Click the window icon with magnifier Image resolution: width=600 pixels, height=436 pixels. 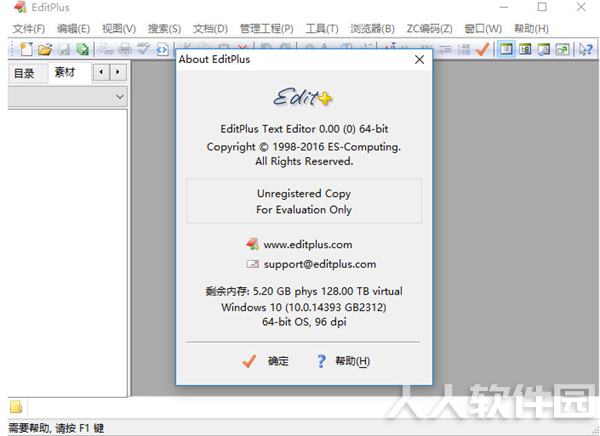point(544,49)
